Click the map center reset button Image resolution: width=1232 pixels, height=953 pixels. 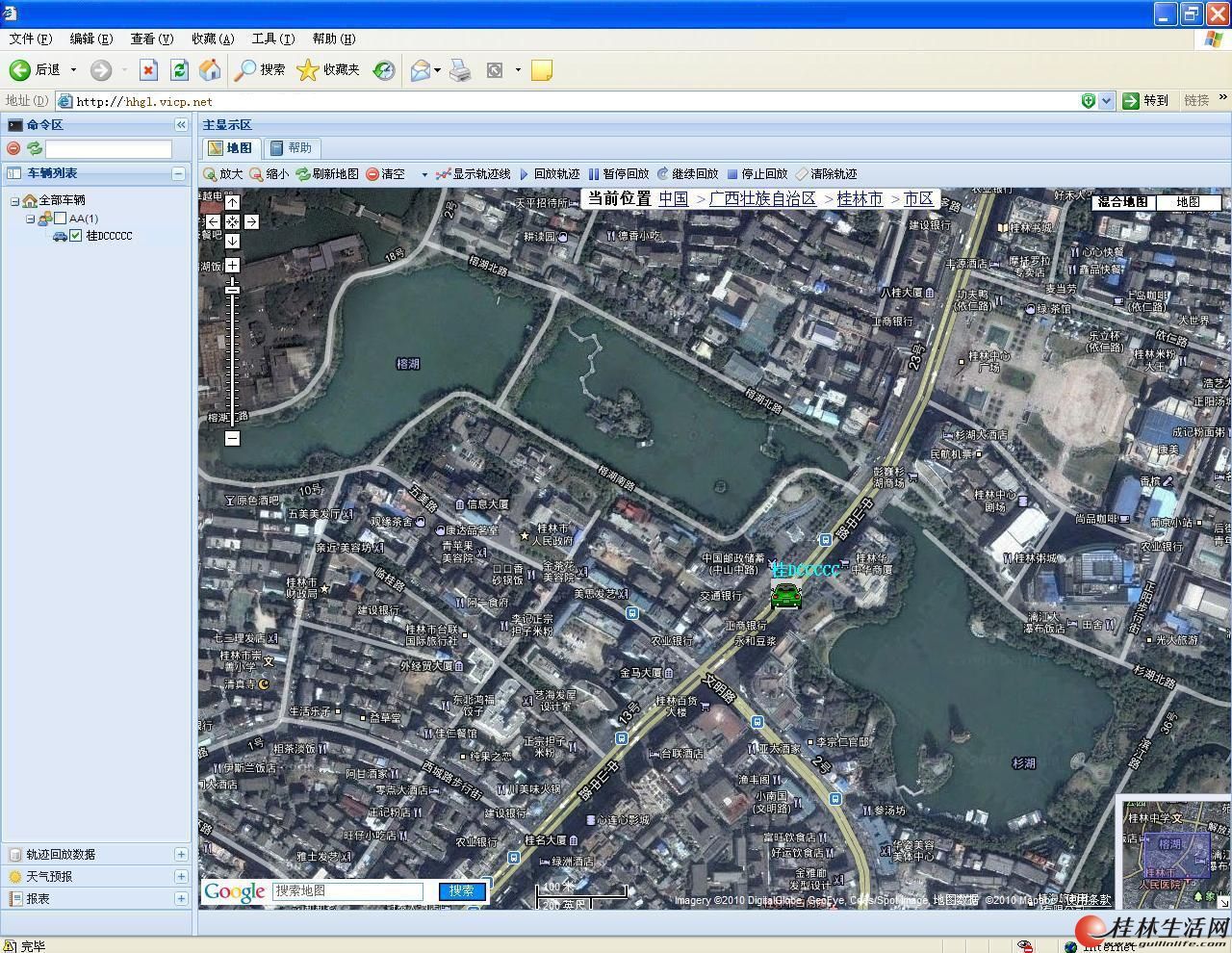pyautogui.click(x=232, y=221)
